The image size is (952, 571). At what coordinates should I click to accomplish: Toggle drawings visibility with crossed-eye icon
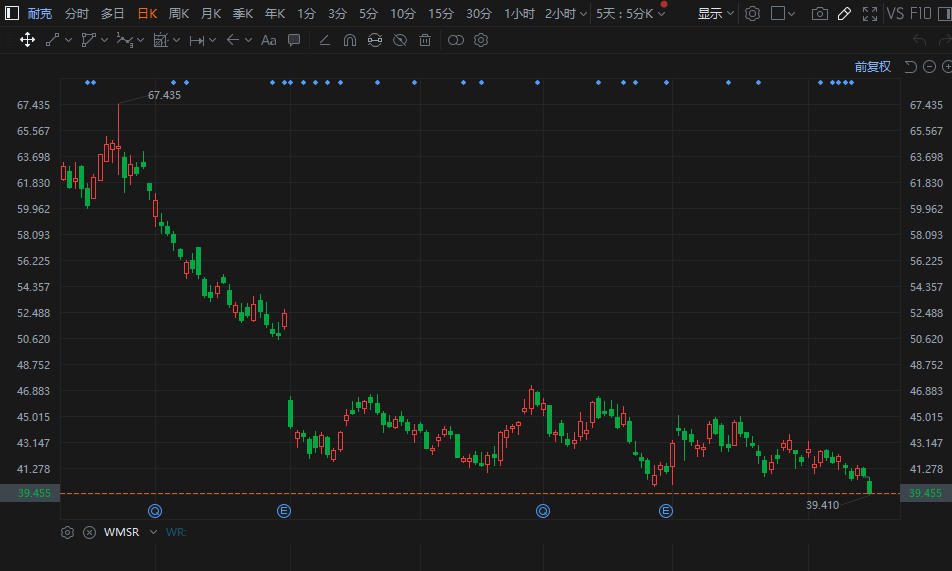coord(400,40)
